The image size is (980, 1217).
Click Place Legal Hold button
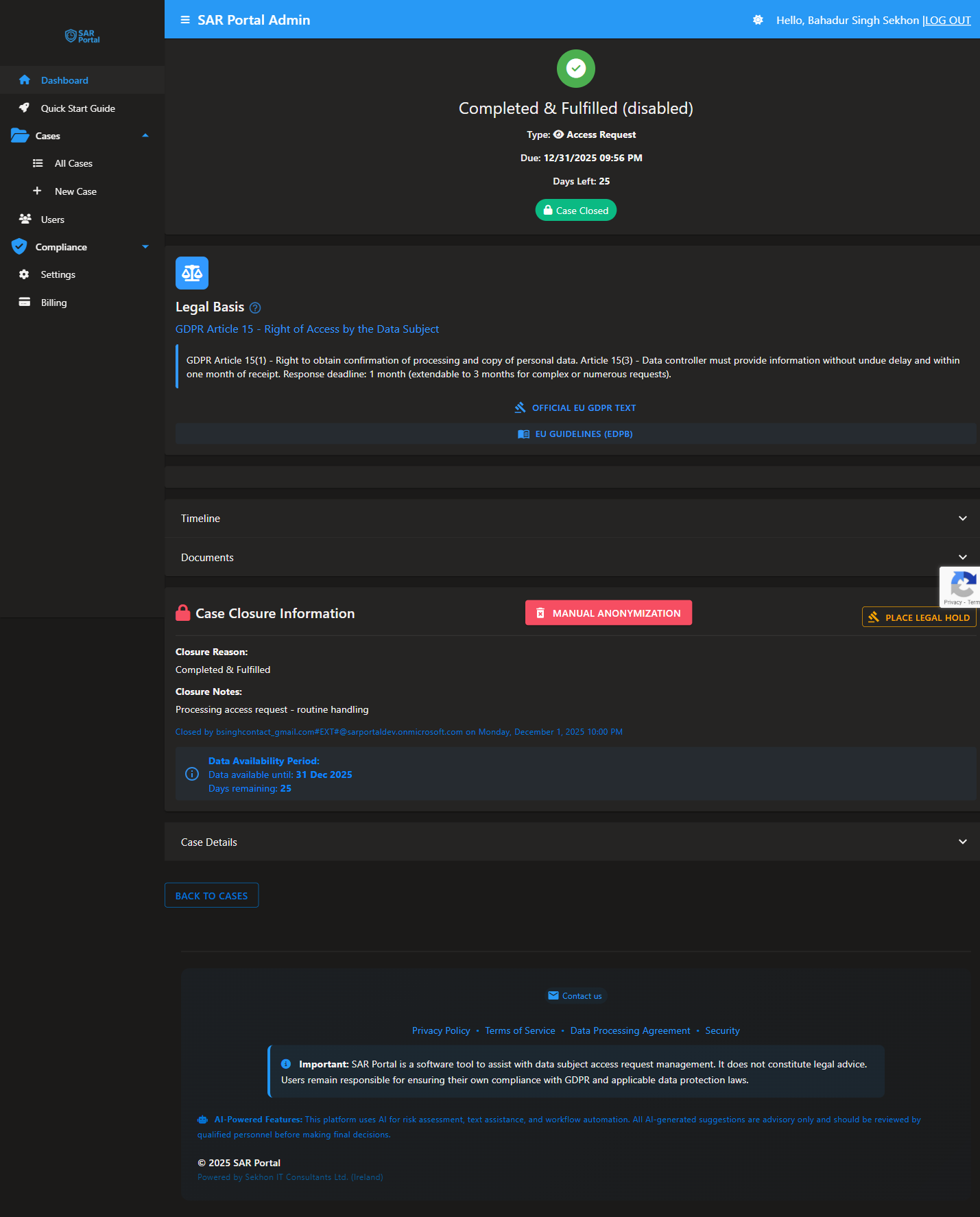pos(919,617)
